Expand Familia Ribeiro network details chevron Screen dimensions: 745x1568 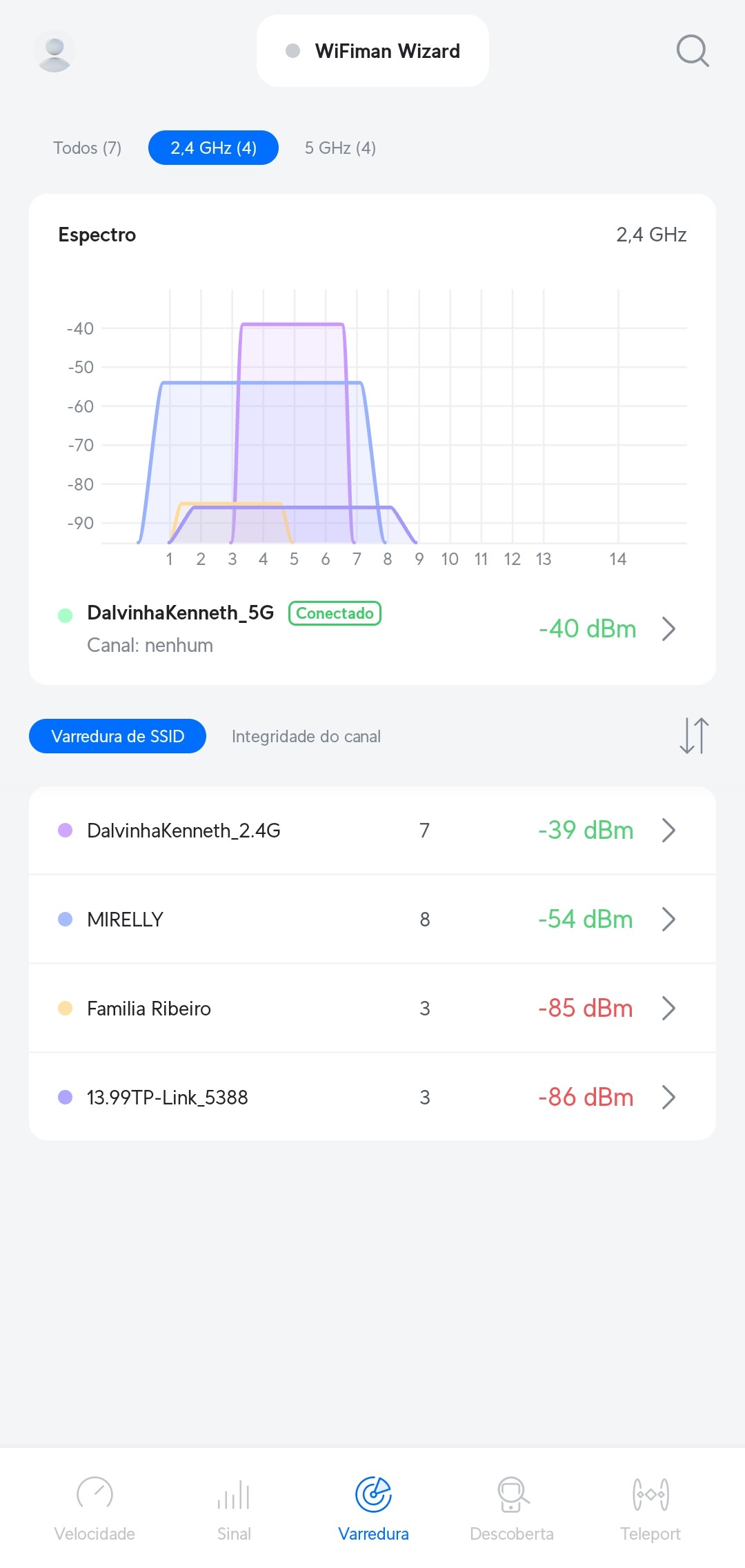pos(668,1008)
